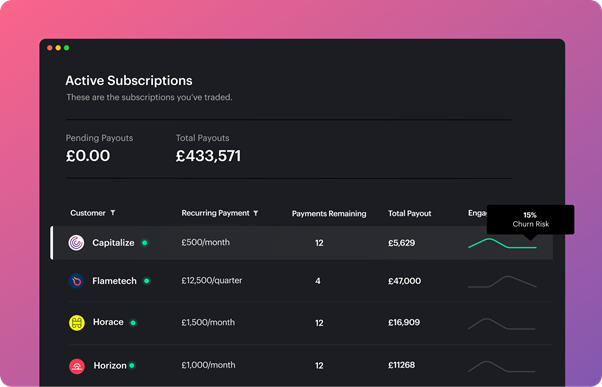Image resolution: width=602 pixels, height=387 pixels.
Task: Select the Capitalize customer name
Action: (113, 243)
